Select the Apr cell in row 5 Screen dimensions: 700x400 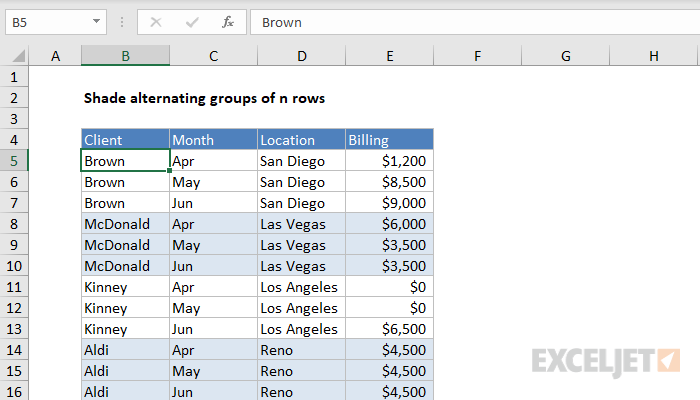point(213,161)
